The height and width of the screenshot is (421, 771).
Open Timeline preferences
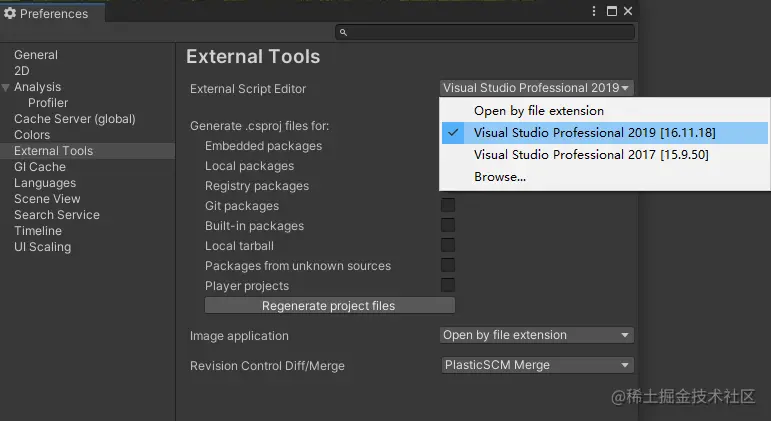pos(38,231)
